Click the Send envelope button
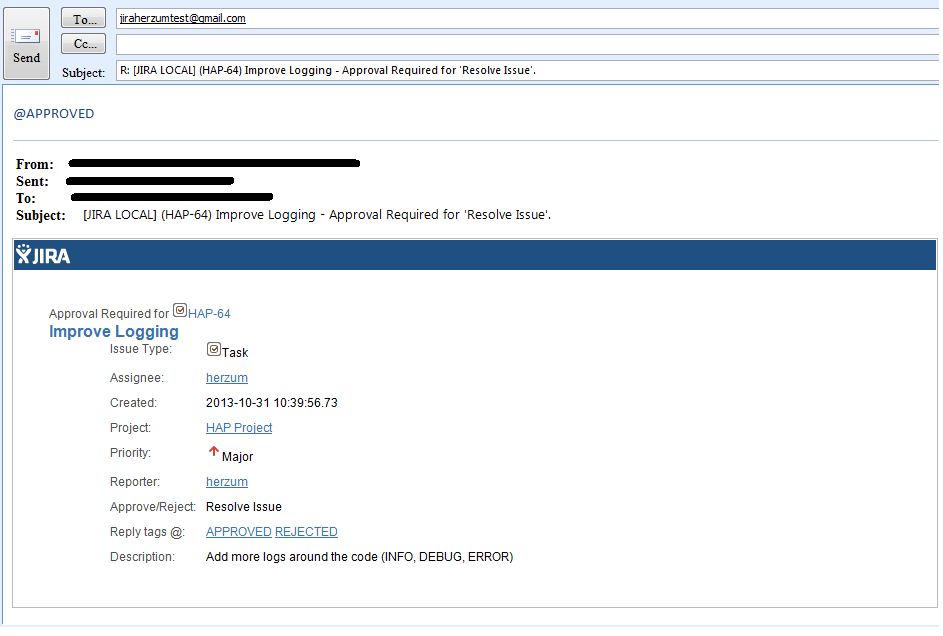Image resolution: width=943 pixels, height=636 pixels. pos(27,45)
